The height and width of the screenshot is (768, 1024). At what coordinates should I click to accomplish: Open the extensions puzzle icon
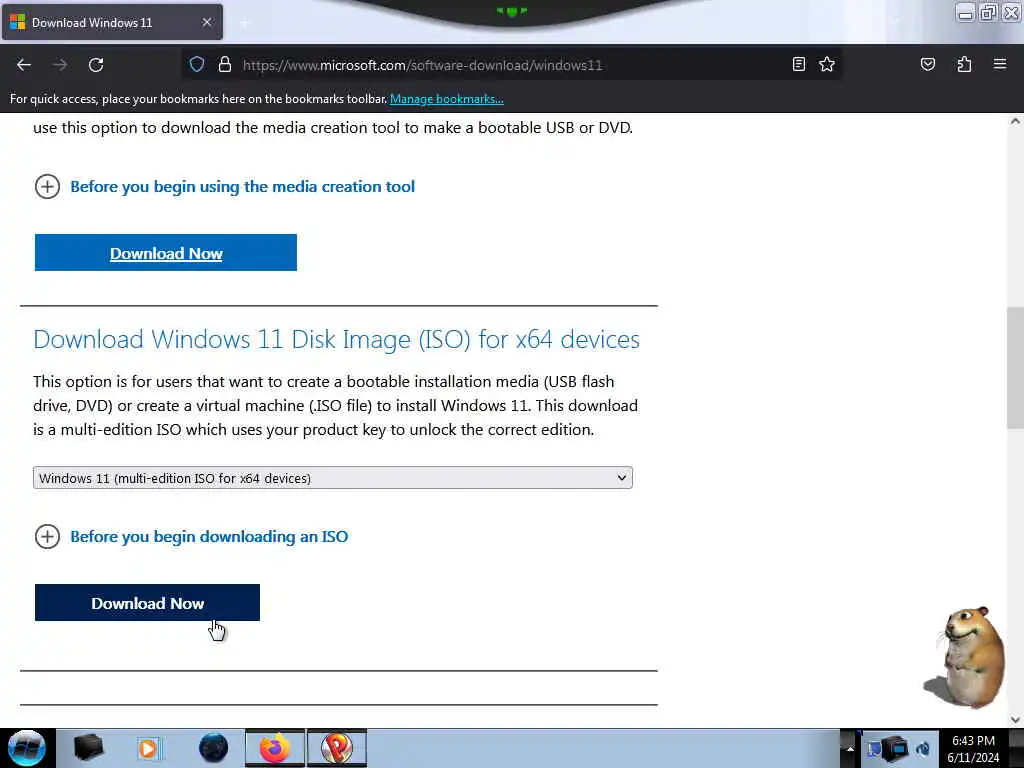tap(964, 64)
